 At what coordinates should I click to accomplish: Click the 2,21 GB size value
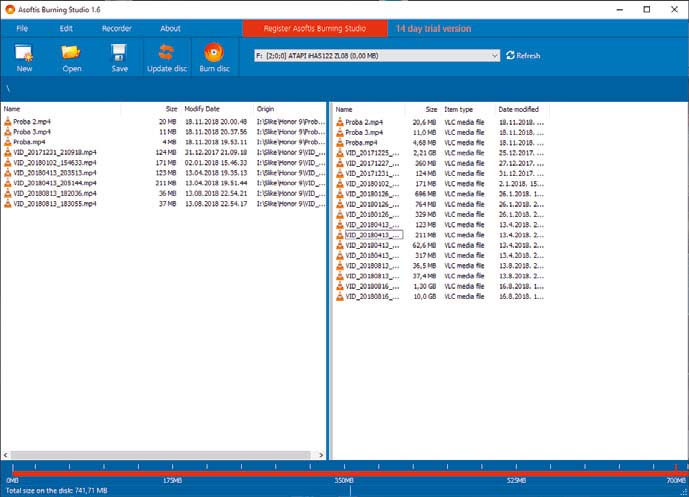tap(424, 153)
